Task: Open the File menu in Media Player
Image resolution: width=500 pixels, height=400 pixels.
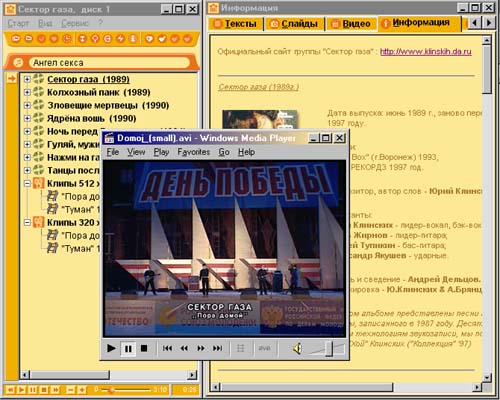Action: pos(113,152)
